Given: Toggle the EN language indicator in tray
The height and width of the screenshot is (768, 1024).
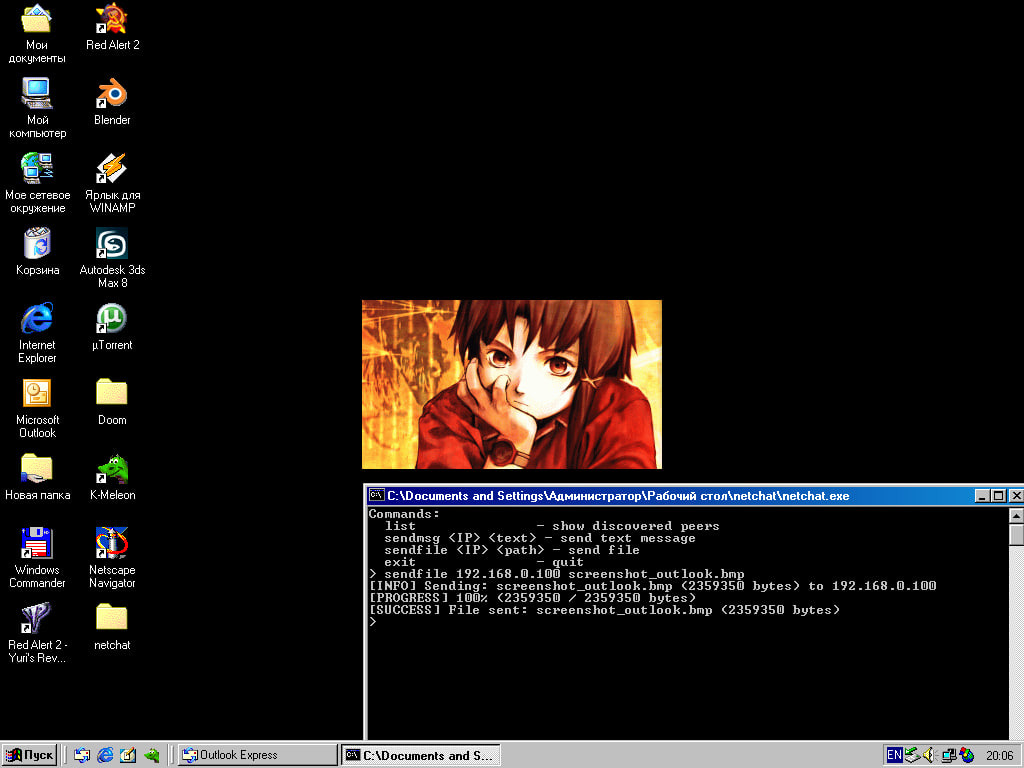Looking at the screenshot, I should 894,755.
